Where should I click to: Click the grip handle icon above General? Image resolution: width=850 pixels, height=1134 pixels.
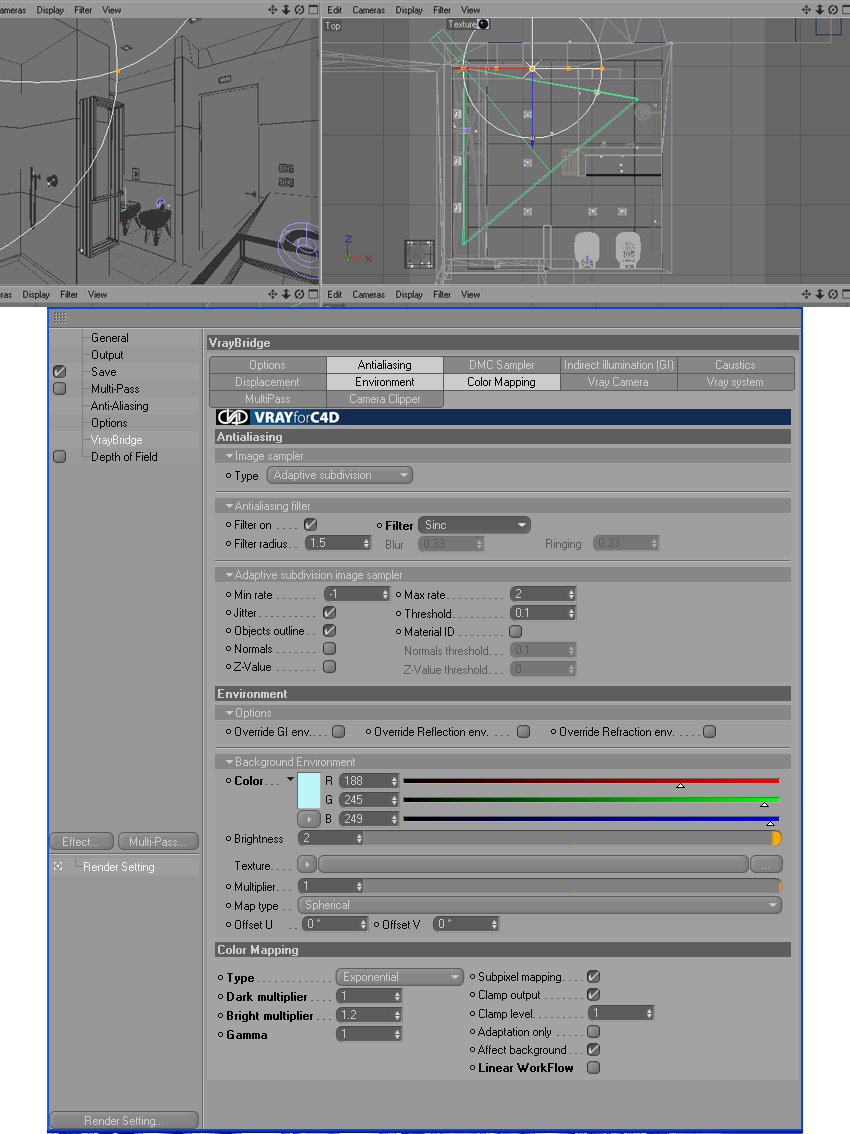pyautogui.click(x=59, y=317)
